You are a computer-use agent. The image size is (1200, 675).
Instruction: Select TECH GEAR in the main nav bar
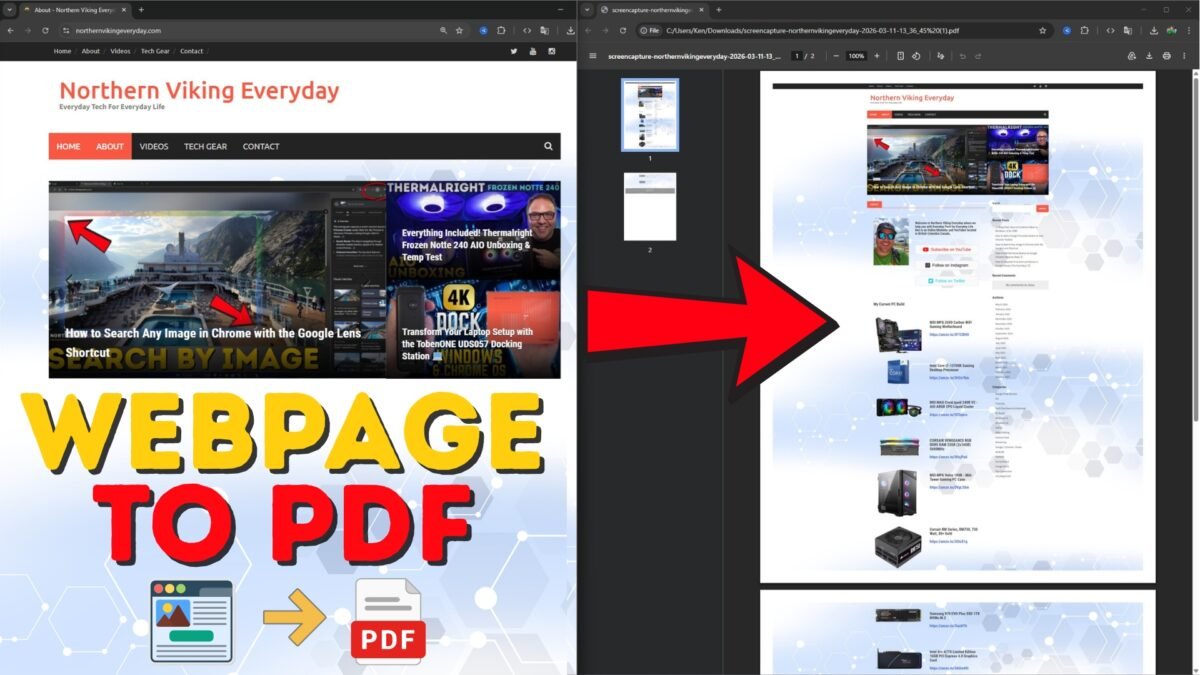[x=205, y=146]
